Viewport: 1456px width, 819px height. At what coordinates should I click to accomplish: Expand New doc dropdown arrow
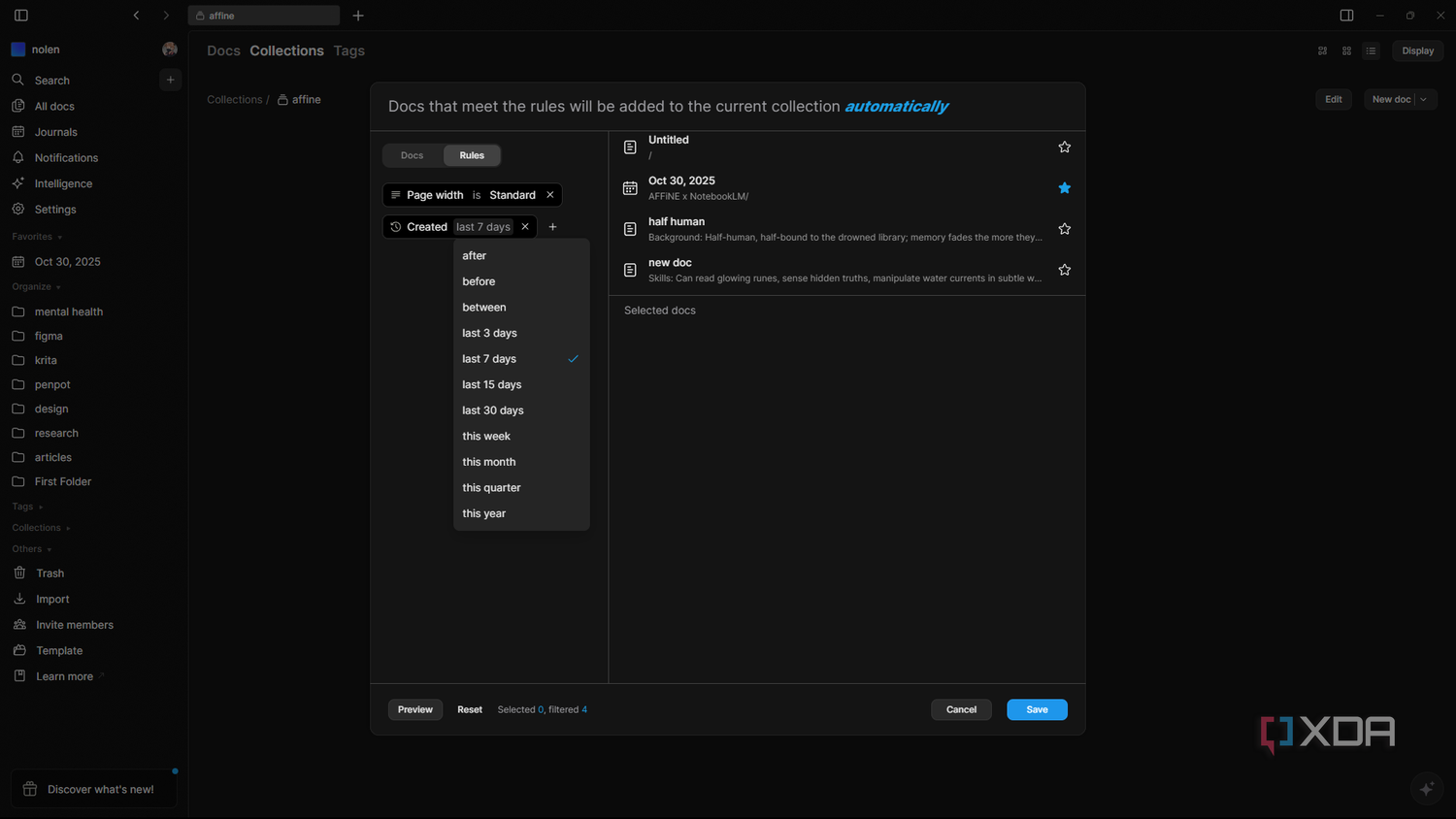(1424, 100)
